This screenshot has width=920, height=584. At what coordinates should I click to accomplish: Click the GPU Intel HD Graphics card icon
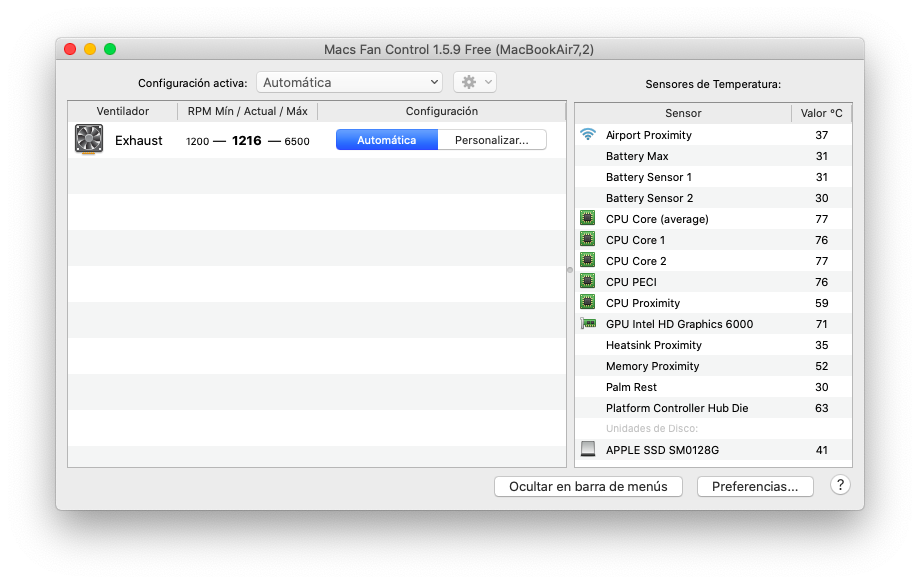click(x=588, y=324)
